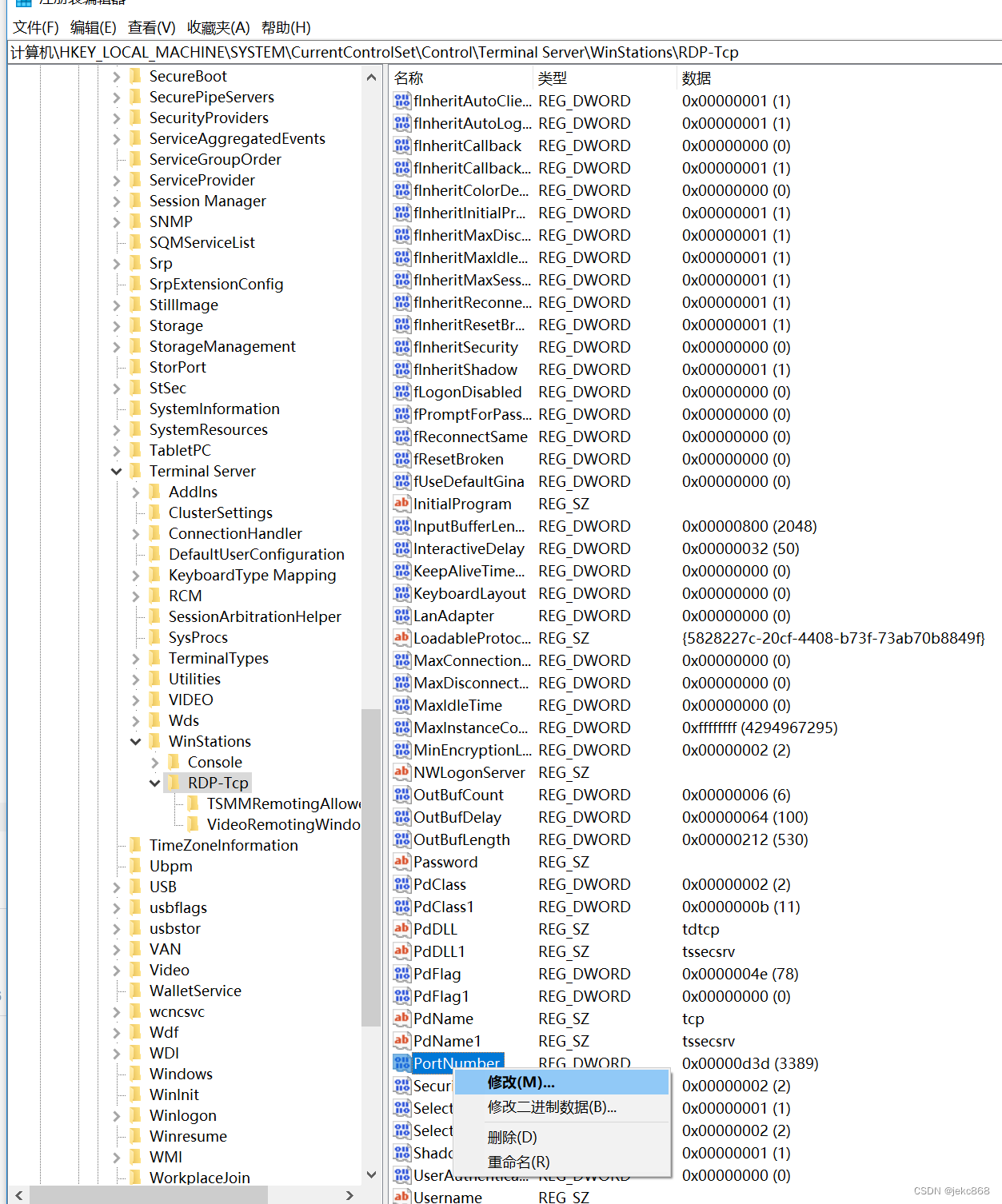Expand the Session Manager tree node

click(x=117, y=201)
